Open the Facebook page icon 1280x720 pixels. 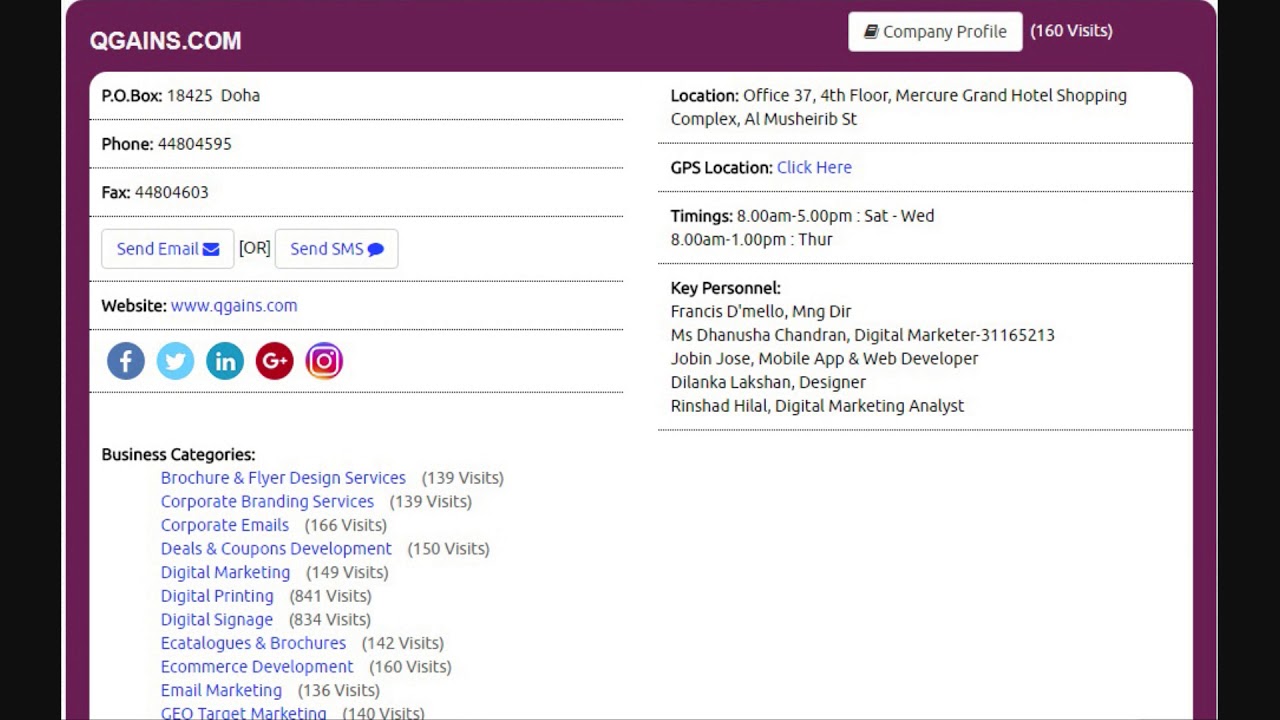click(x=125, y=360)
